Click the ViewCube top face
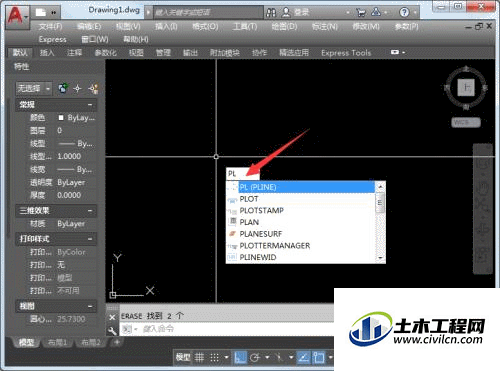500x371 pixels. coord(466,88)
